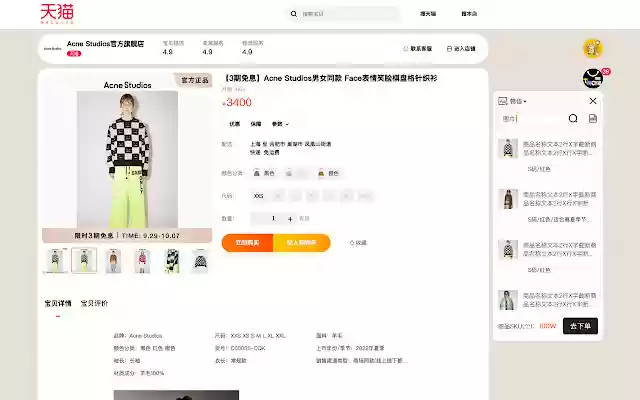
Task: Select the 橙色 color option
Action: click(329, 173)
